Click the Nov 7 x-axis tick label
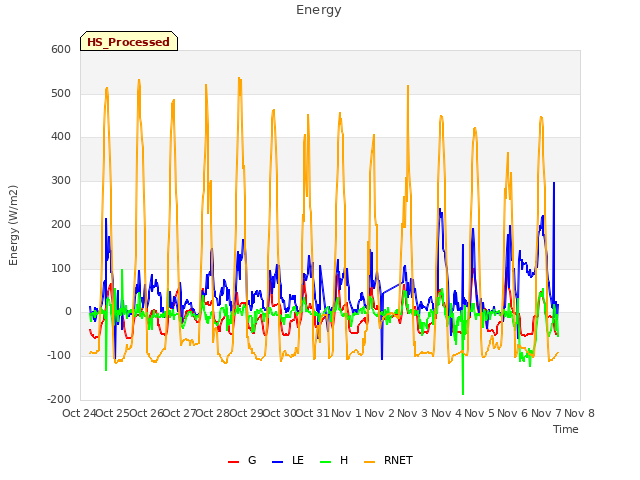The width and height of the screenshot is (640, 480). coord(547,413)
